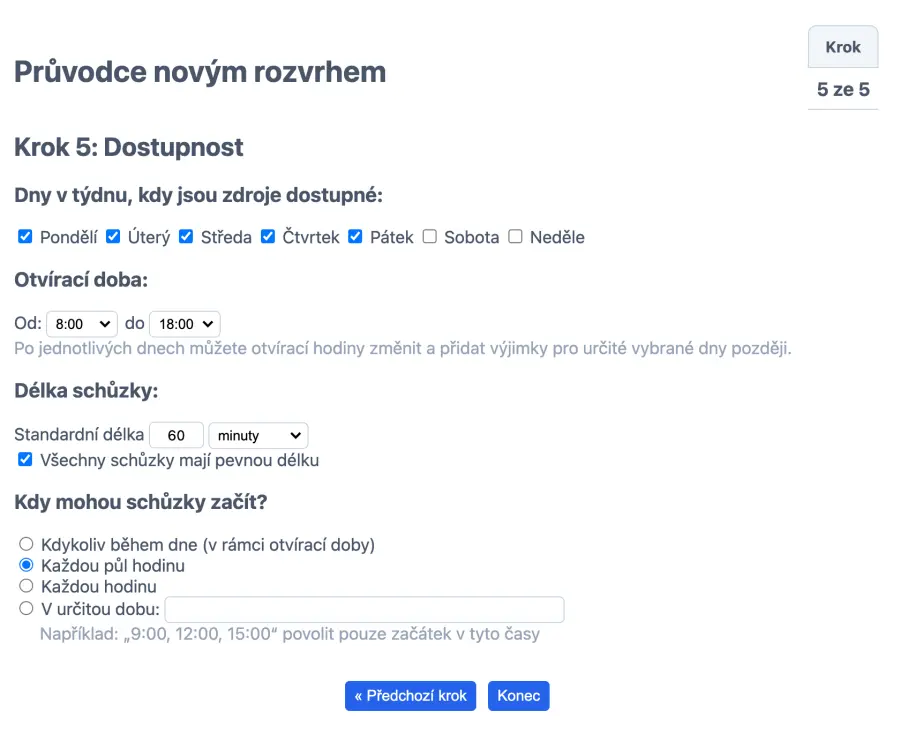900x734 pixels.
Task: Uncheck the Pátek checkbox
Action: coord(355,237)
